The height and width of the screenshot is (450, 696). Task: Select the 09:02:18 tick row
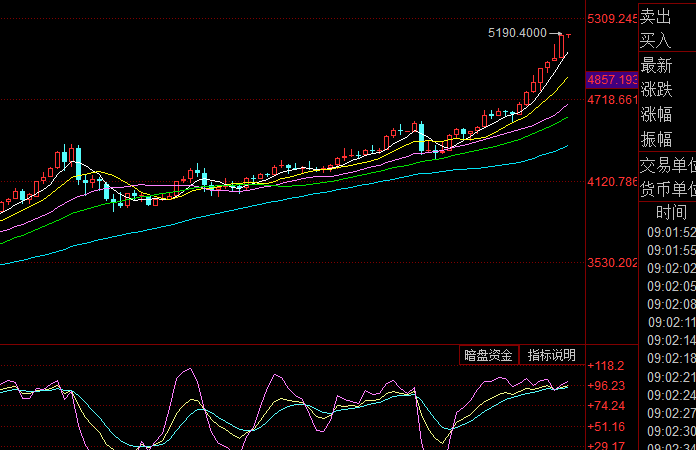pyautogui.click(x=671, y=358)
